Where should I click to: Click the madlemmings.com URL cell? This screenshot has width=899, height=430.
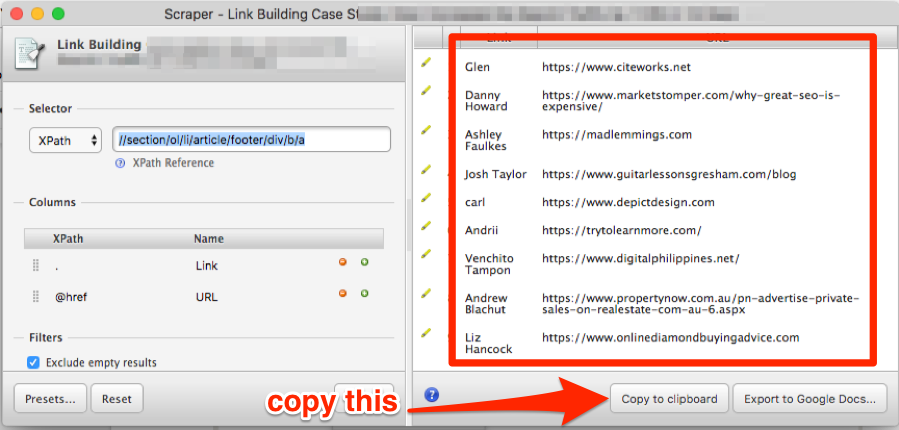point(617,135)
